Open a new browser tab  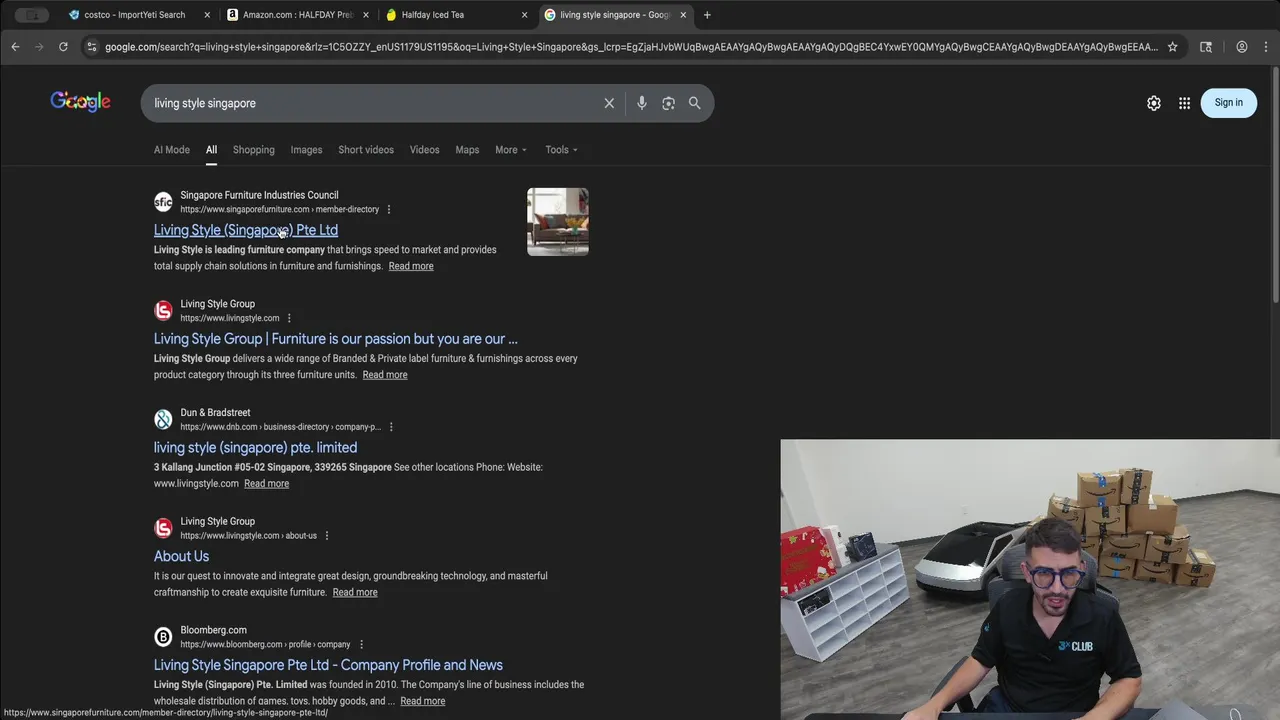[707, 15]
